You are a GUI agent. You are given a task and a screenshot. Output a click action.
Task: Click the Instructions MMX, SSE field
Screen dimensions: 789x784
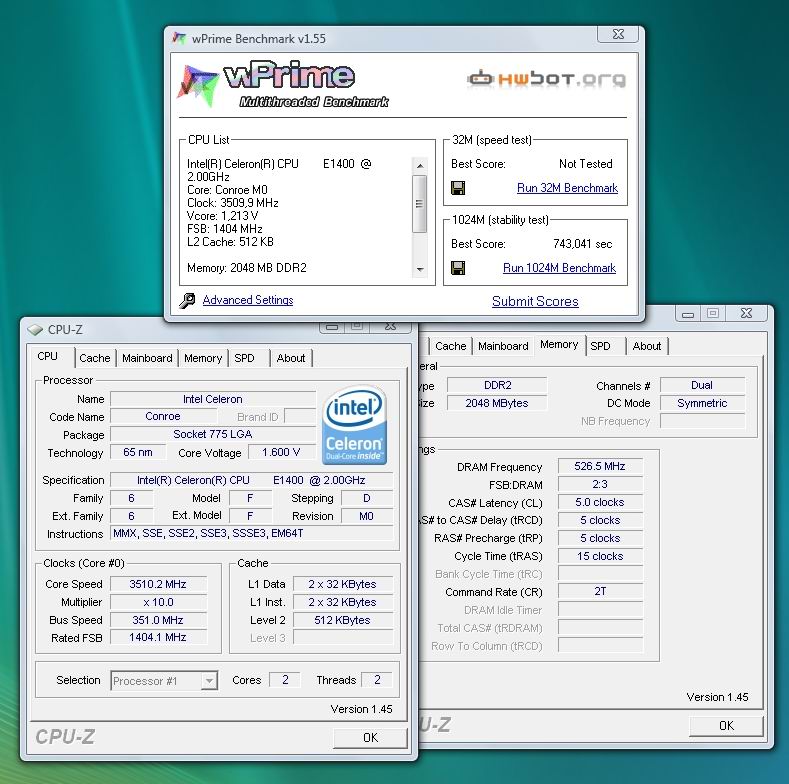[252, 533]
